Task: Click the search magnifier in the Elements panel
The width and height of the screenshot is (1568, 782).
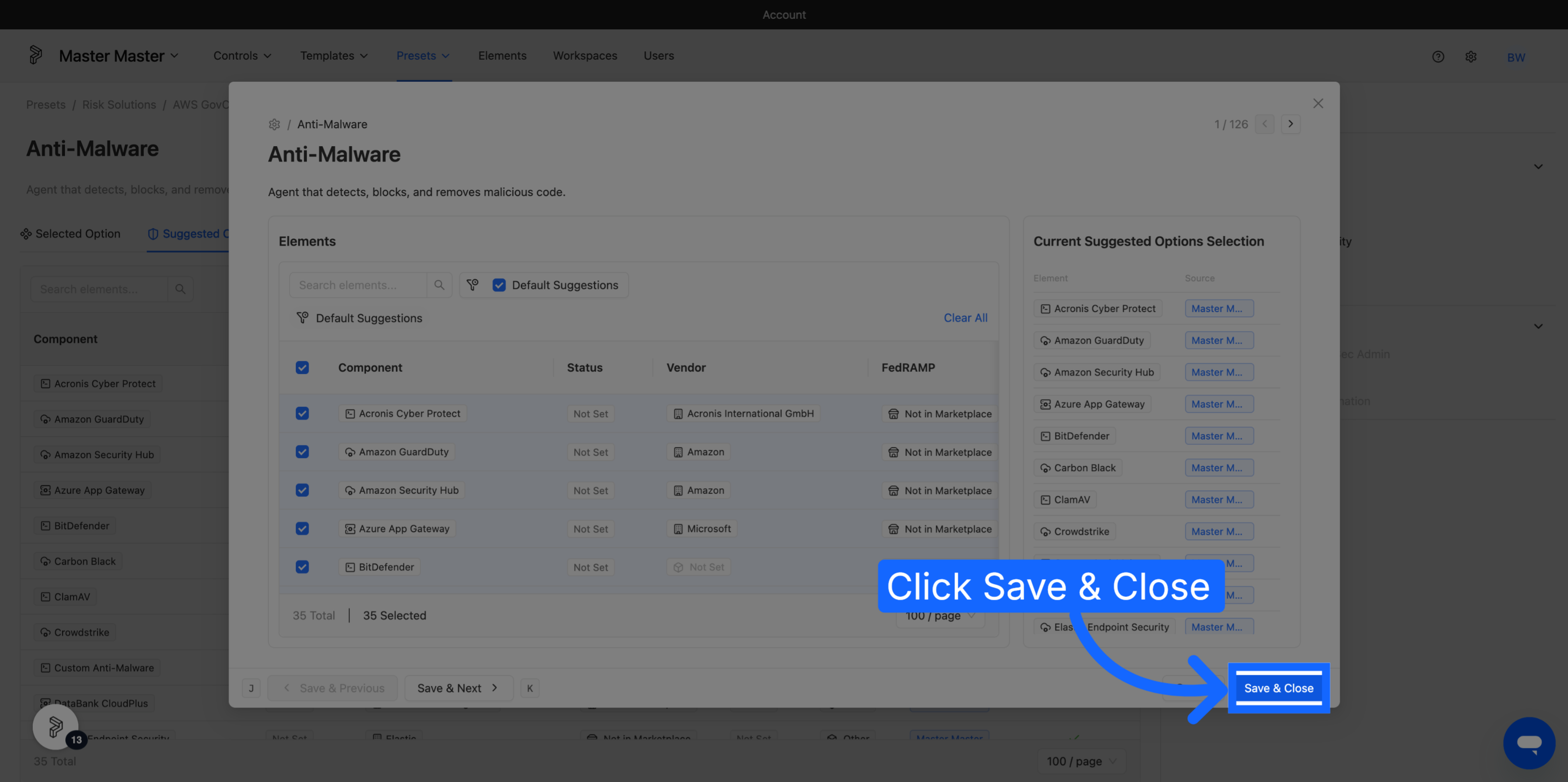Action: point(439,285)
